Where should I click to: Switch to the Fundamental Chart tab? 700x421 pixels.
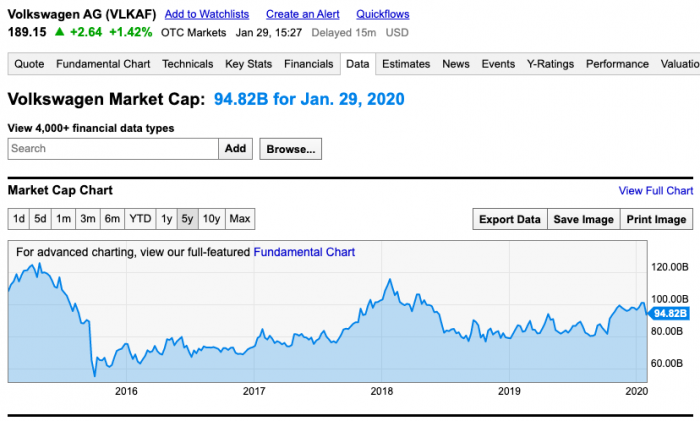(103, 64)
